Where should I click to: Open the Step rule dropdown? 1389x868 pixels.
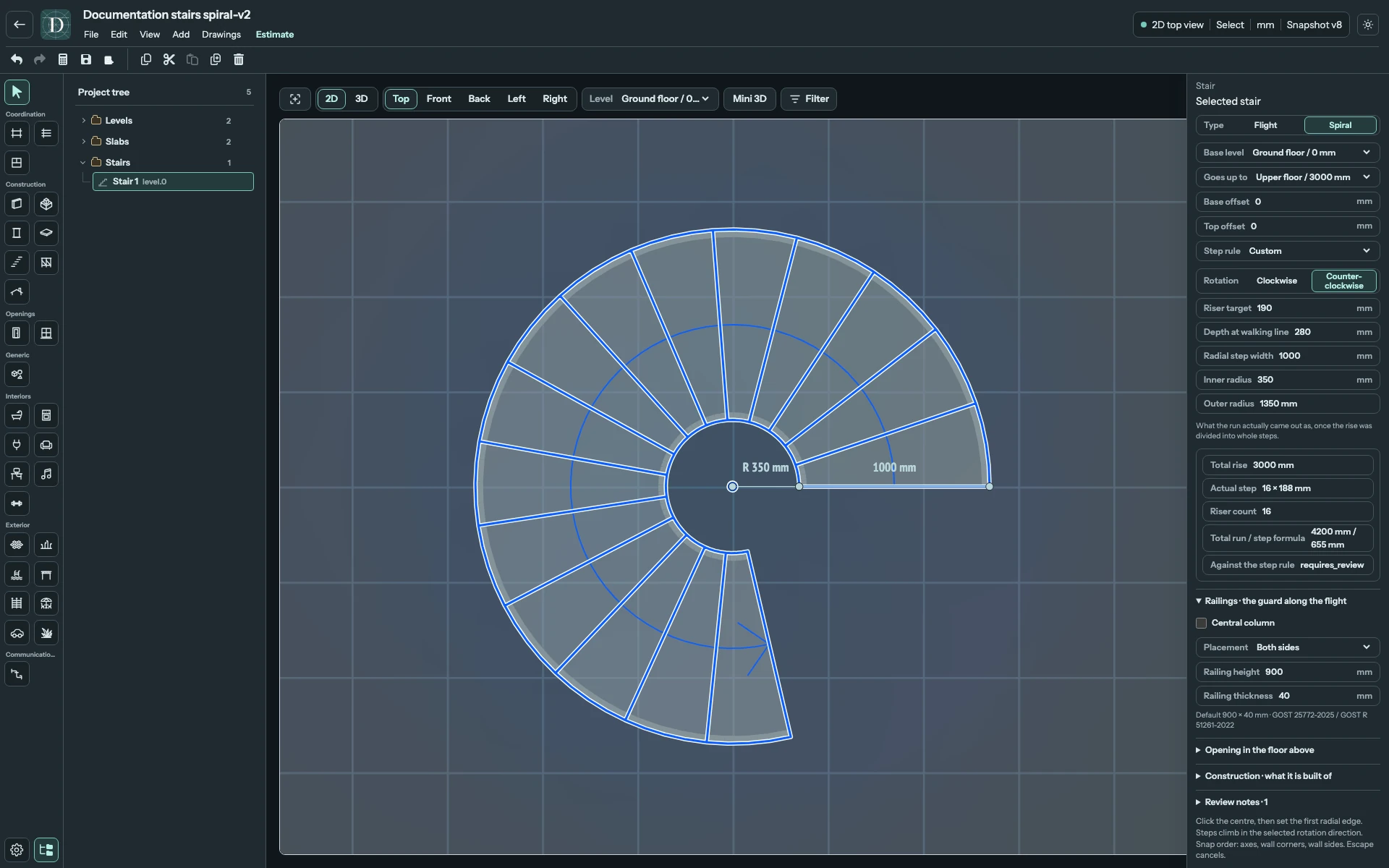click(x=1287, y=251)
